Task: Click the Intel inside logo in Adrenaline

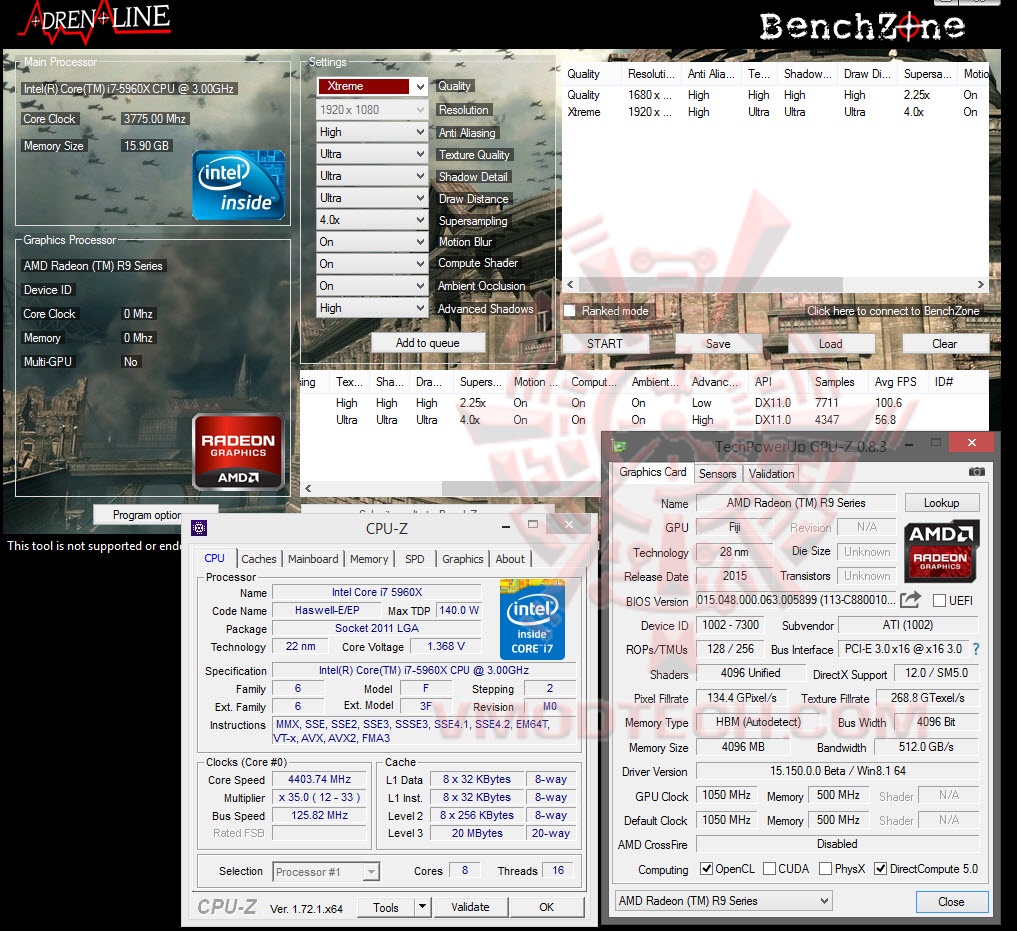Action: (239, 185)
